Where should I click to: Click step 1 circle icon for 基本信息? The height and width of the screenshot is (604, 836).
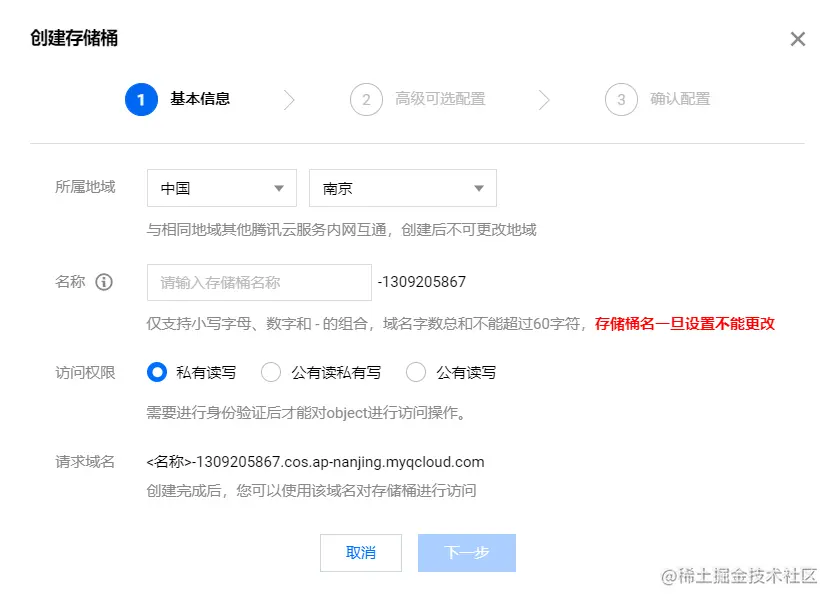141,99
